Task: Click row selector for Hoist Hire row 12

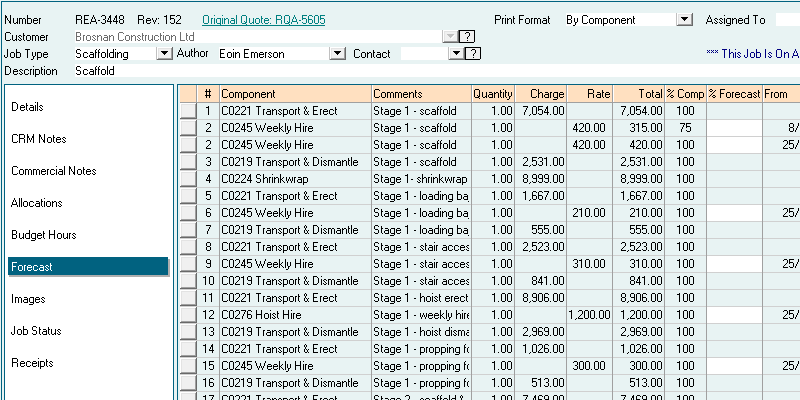Action: pyautogui.click(x=188, y=315)
